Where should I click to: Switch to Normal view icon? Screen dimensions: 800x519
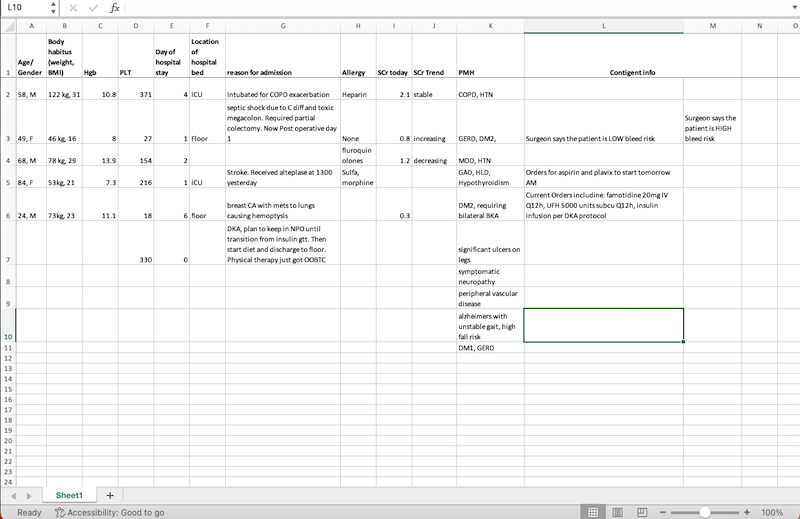593,512
